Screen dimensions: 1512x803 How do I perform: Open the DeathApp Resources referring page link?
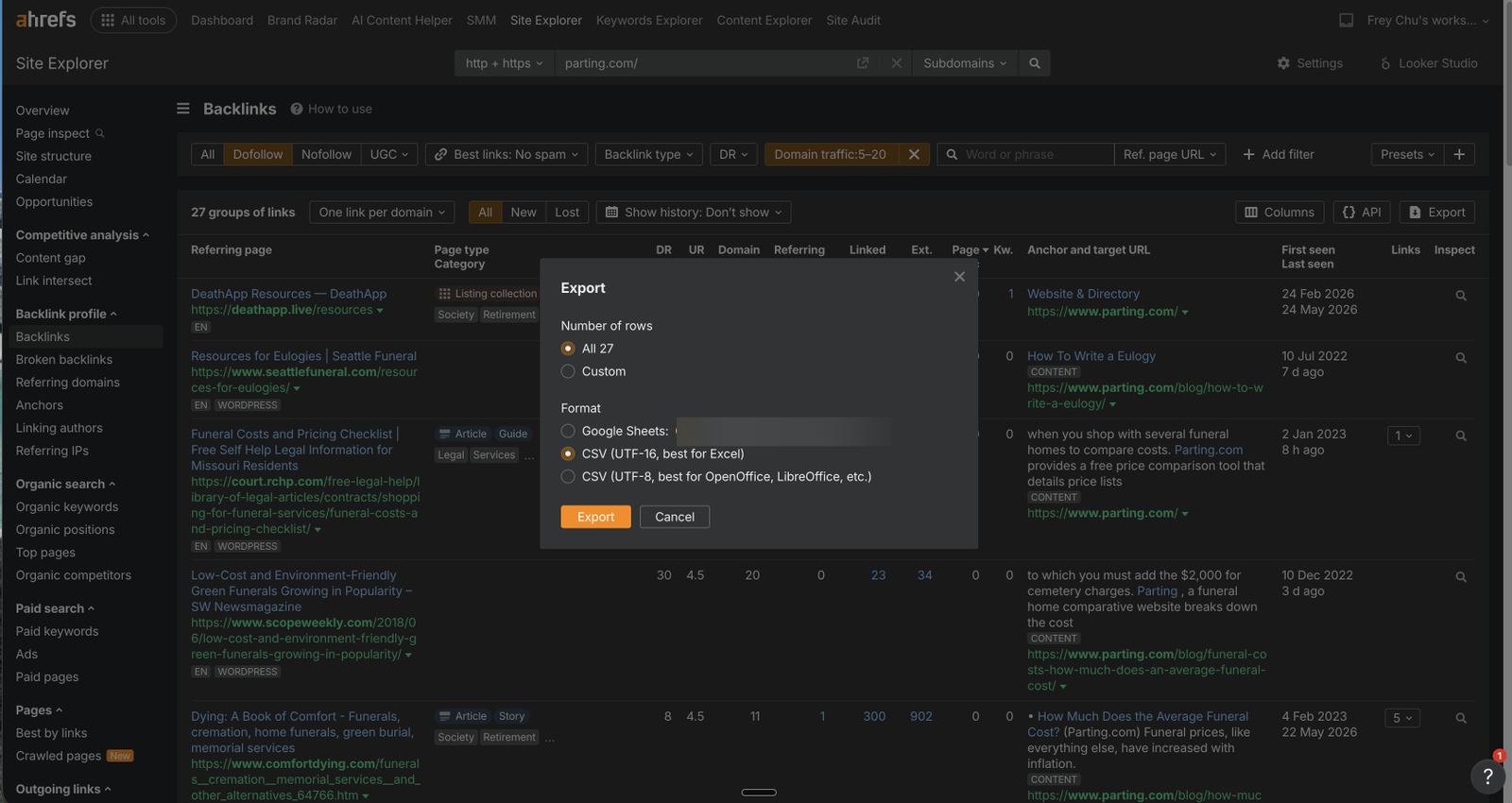point(288,294)
